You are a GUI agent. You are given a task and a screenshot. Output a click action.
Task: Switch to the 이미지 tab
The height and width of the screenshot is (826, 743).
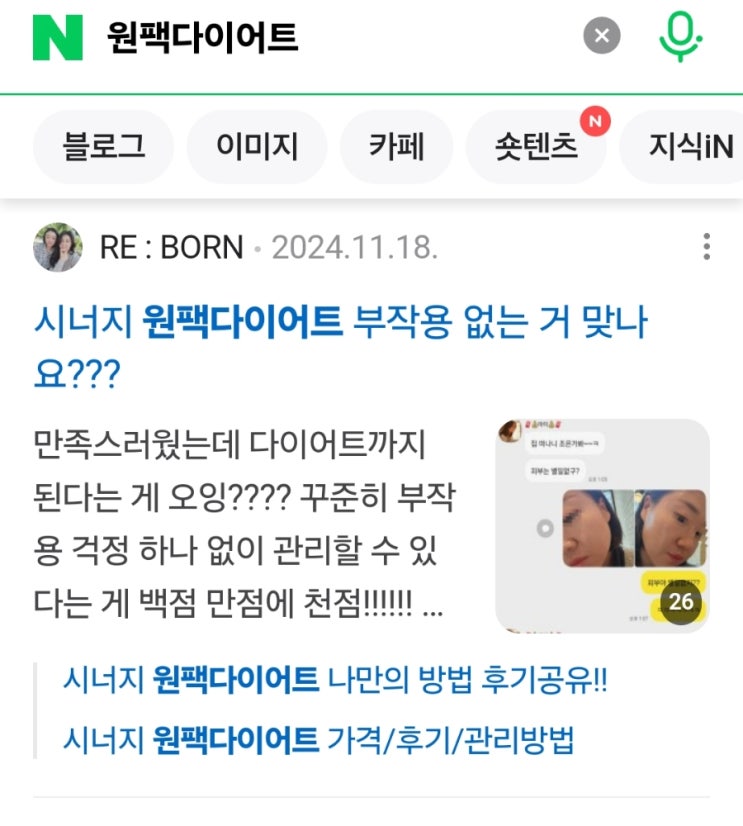coord(257,146)
